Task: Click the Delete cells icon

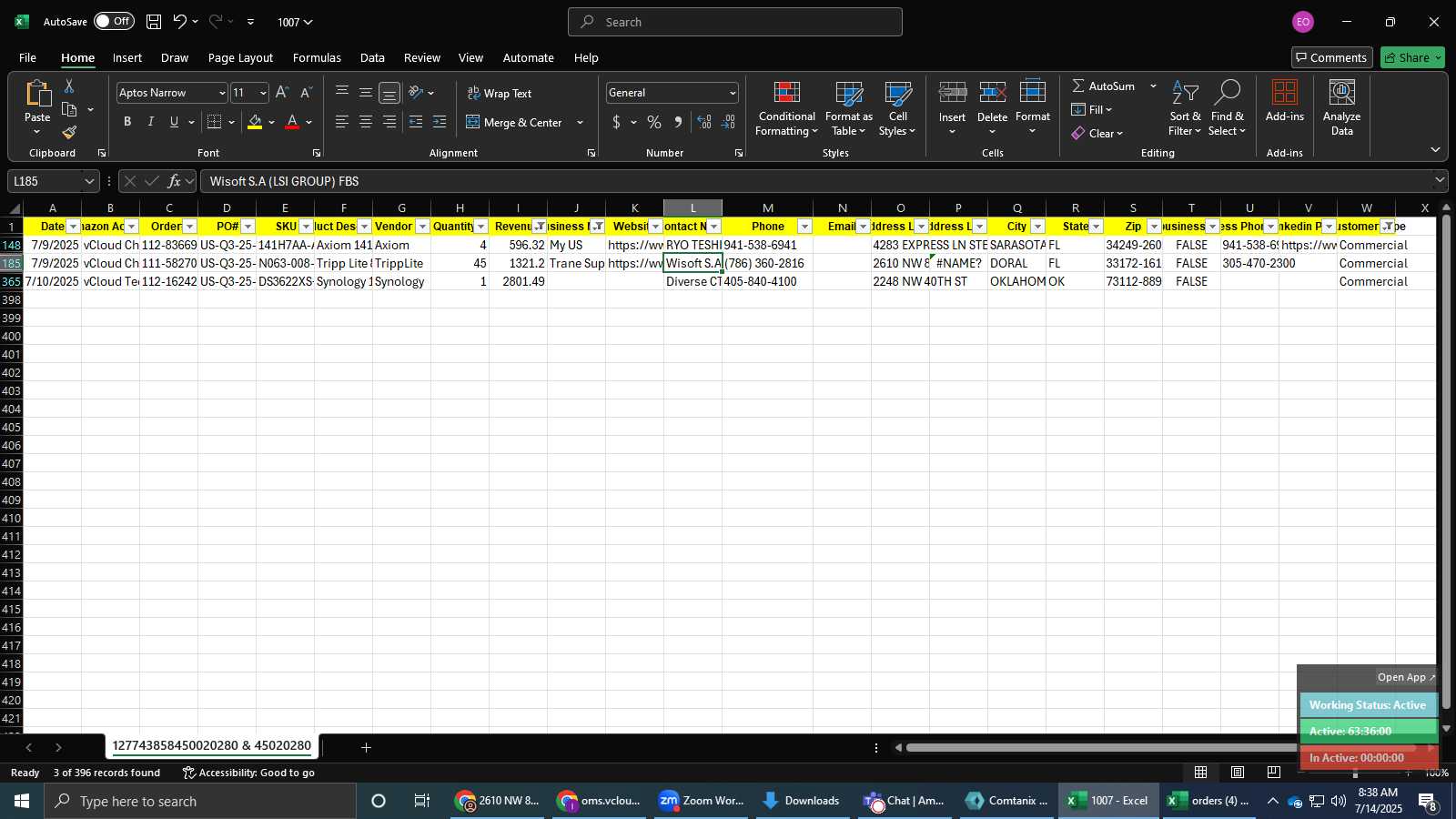Action: pyautogui.click(x=992, y=93)
